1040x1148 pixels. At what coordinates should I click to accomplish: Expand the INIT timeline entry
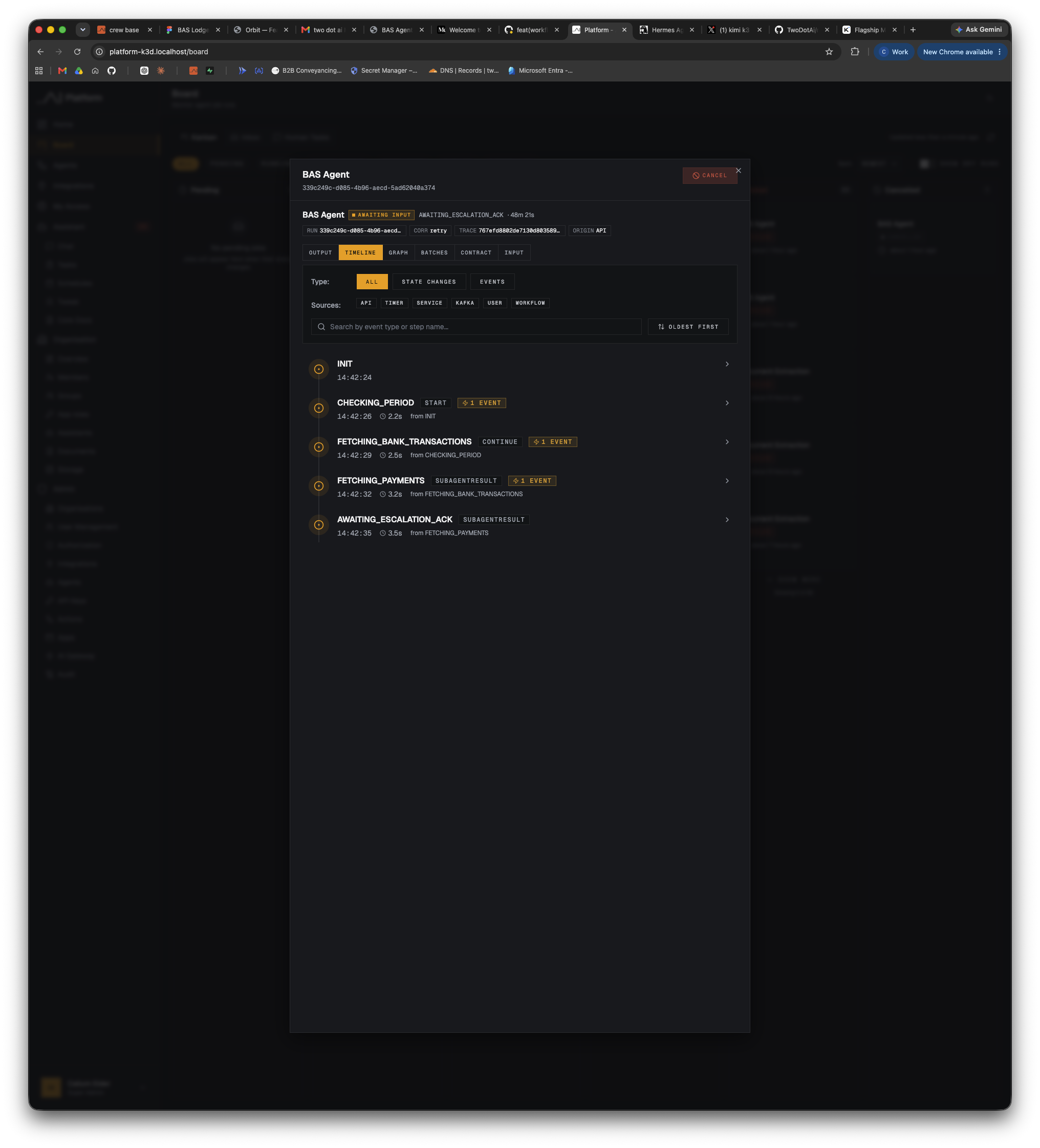[519, 370]
